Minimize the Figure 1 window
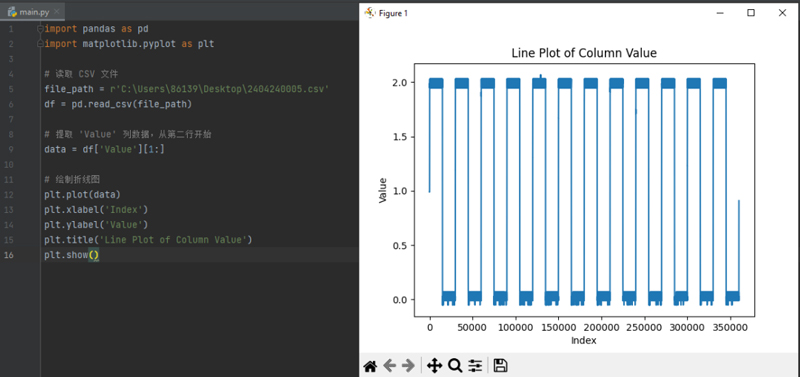Screen dimensions: 800x377 (x=719, y=13)
